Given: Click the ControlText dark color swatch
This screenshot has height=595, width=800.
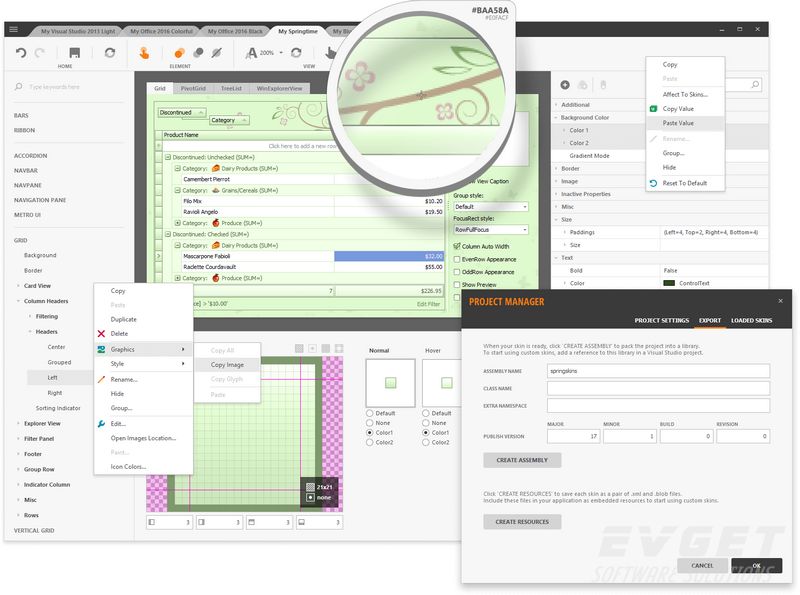Looking at the screenshot, I should [x=669, y=283].
